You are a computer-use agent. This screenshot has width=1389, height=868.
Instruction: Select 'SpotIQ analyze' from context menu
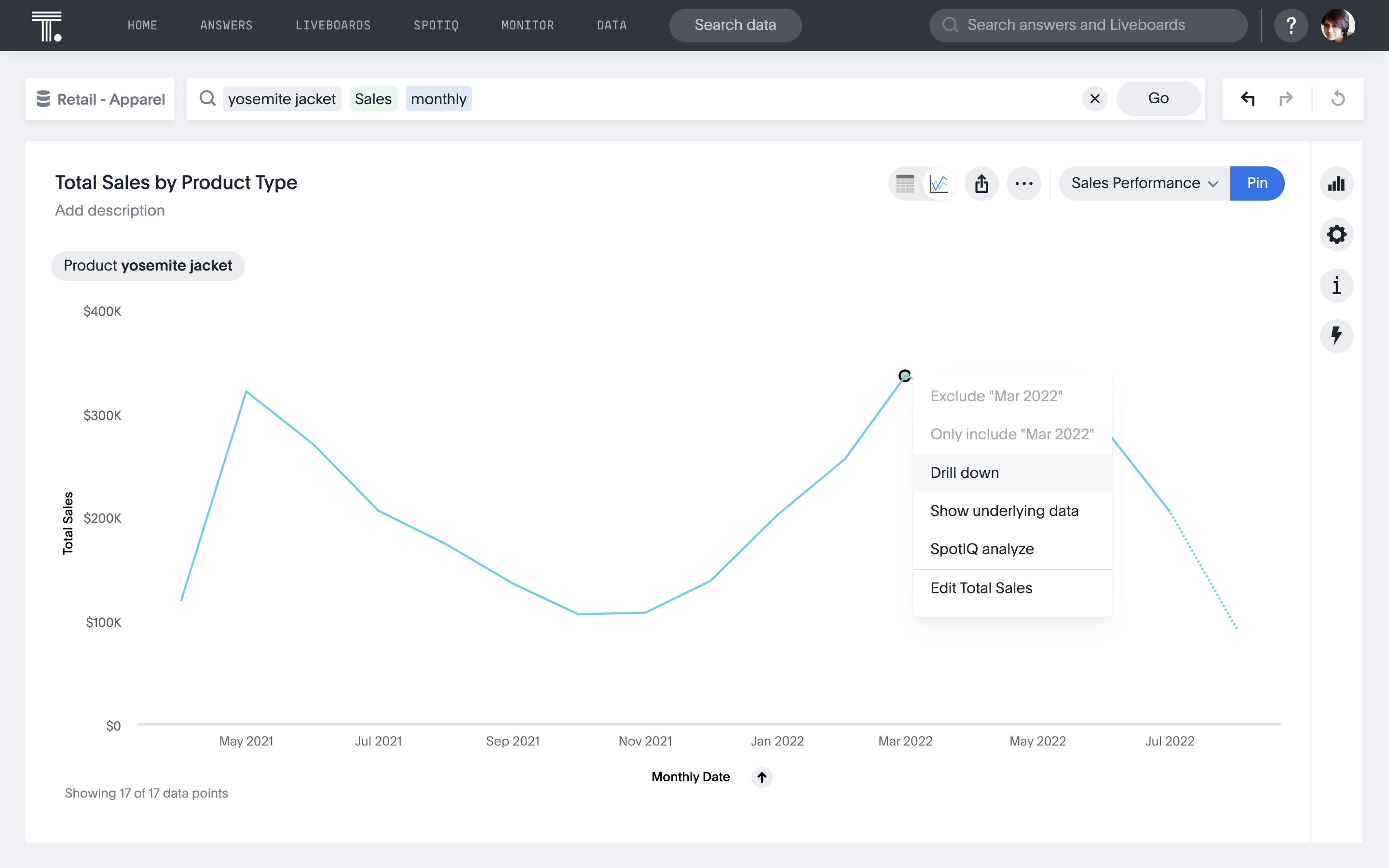pyautogui.click(x=982, y=549)
